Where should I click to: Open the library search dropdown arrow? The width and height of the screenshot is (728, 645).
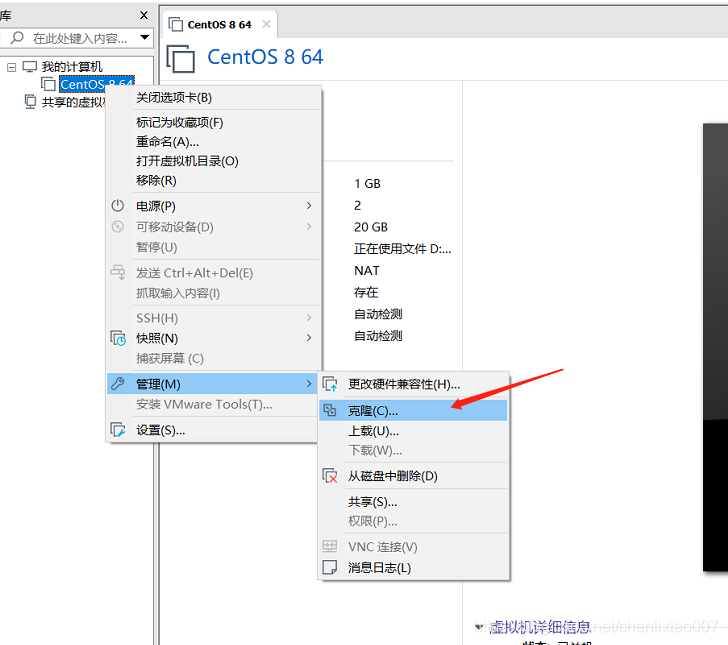coord(144,37)
